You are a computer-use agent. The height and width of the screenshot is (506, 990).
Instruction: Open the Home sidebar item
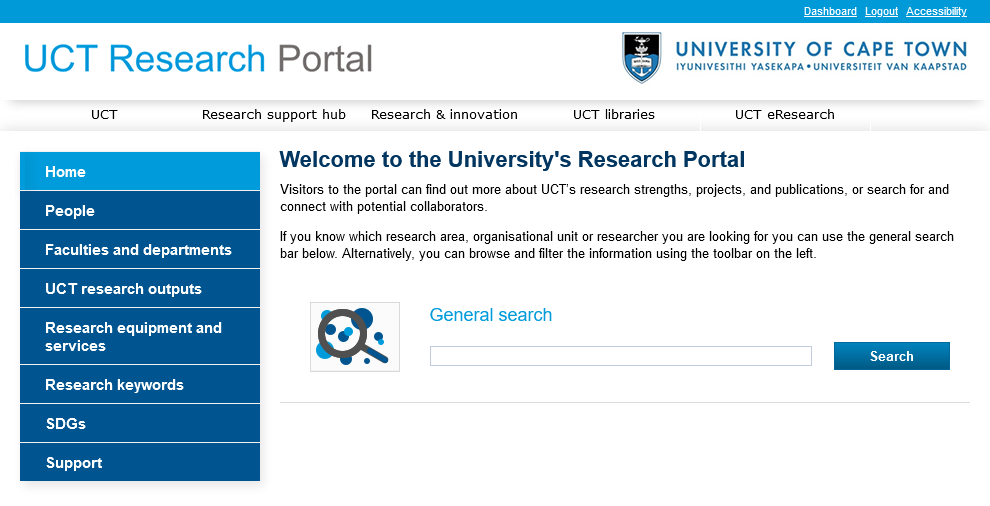coord(140,172)
